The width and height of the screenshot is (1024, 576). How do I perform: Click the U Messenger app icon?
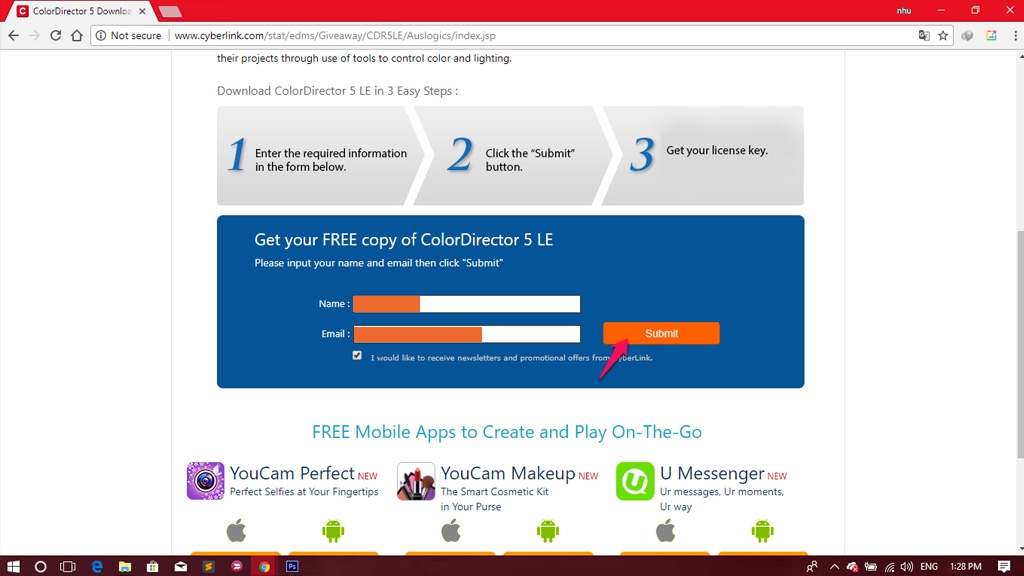635,481
